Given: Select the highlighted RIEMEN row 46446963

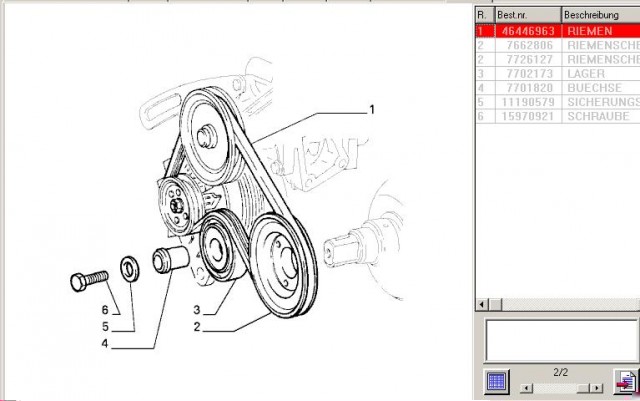Looking at the screenshot, I should coord(555,31).
